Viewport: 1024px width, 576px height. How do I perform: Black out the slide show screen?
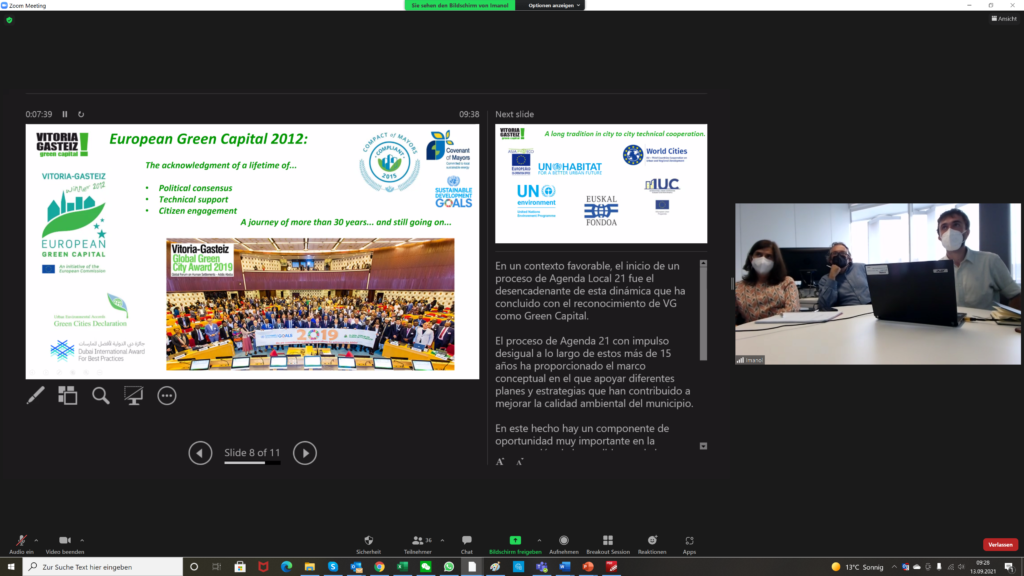point(133,396)
